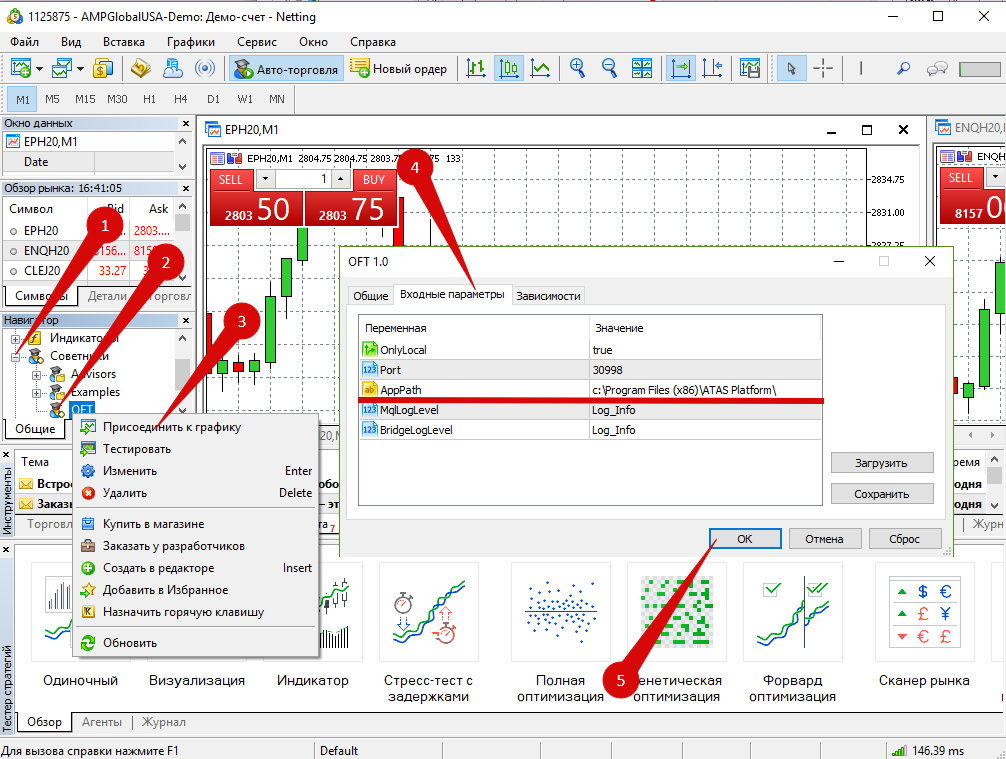
Task: Click the cloud VPS toolbar icon
Action: [x=173, y=68]
